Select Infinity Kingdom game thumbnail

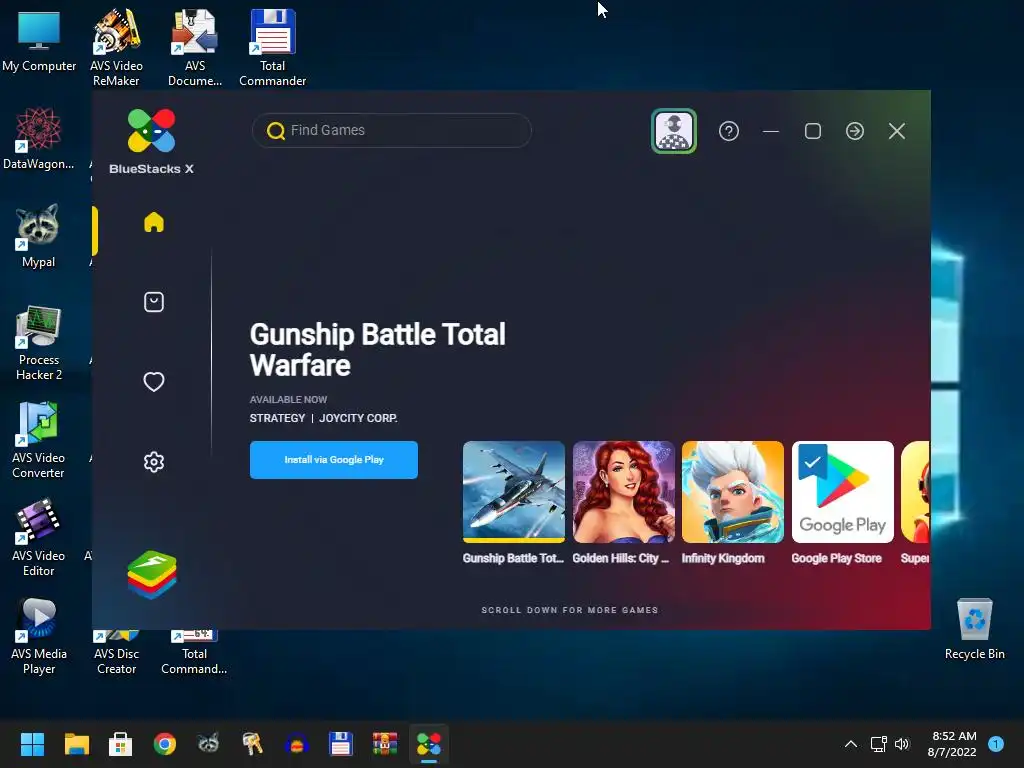tap(733, 492)
